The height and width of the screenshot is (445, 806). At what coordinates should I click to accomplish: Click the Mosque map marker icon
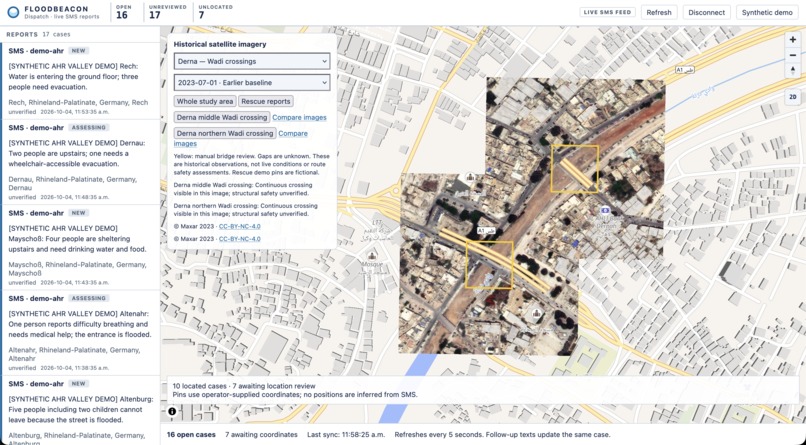click(x=372, y=256)
